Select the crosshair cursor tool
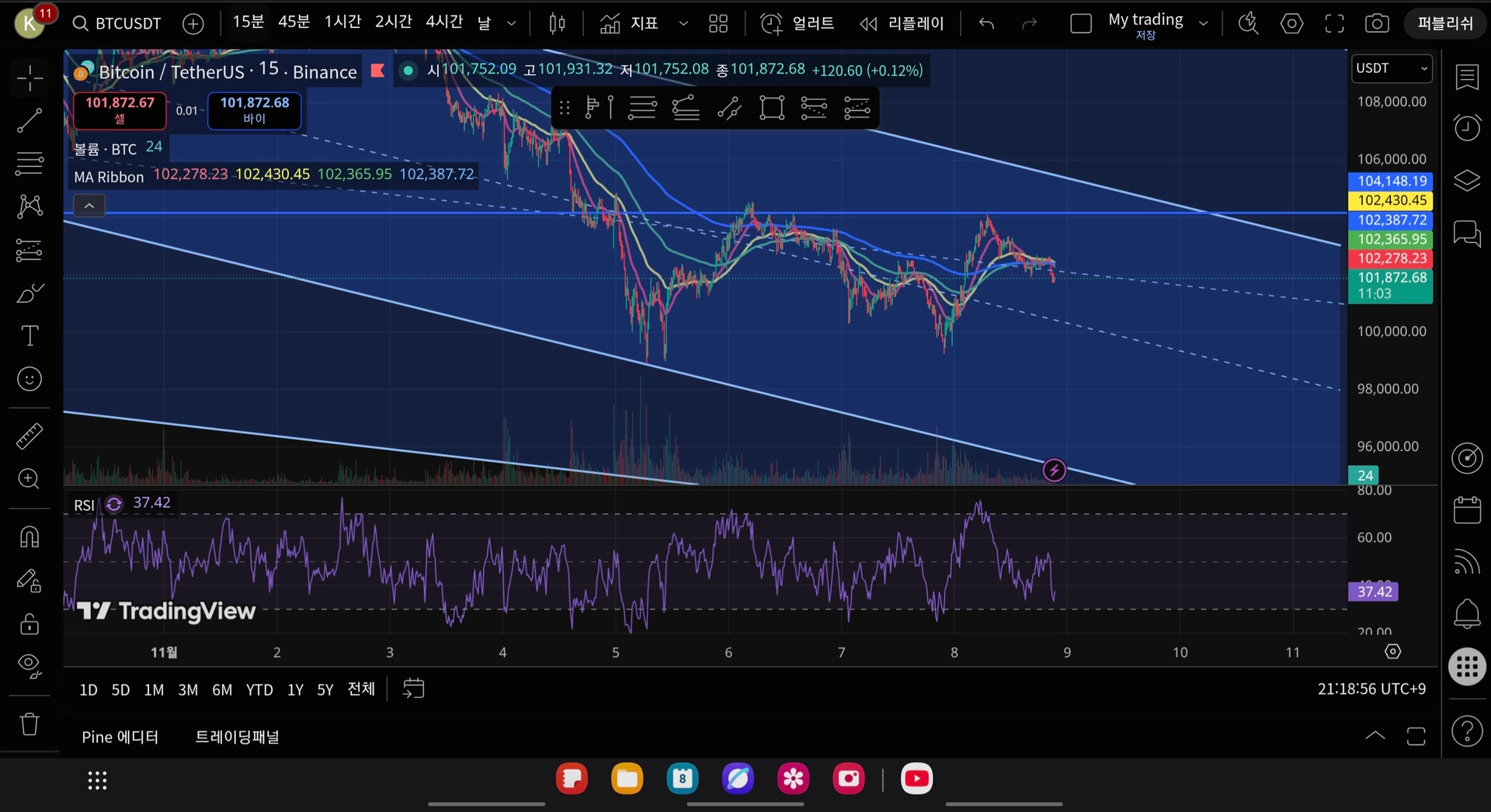 [x=30, y=78]
